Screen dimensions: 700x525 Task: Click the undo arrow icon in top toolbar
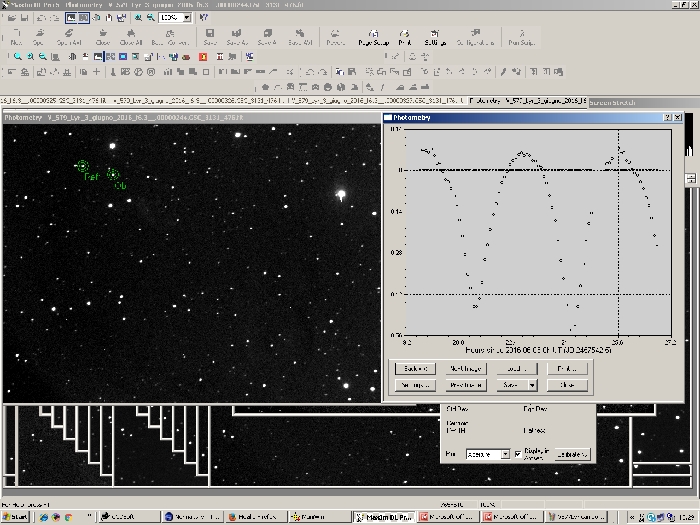pos(41,18)
